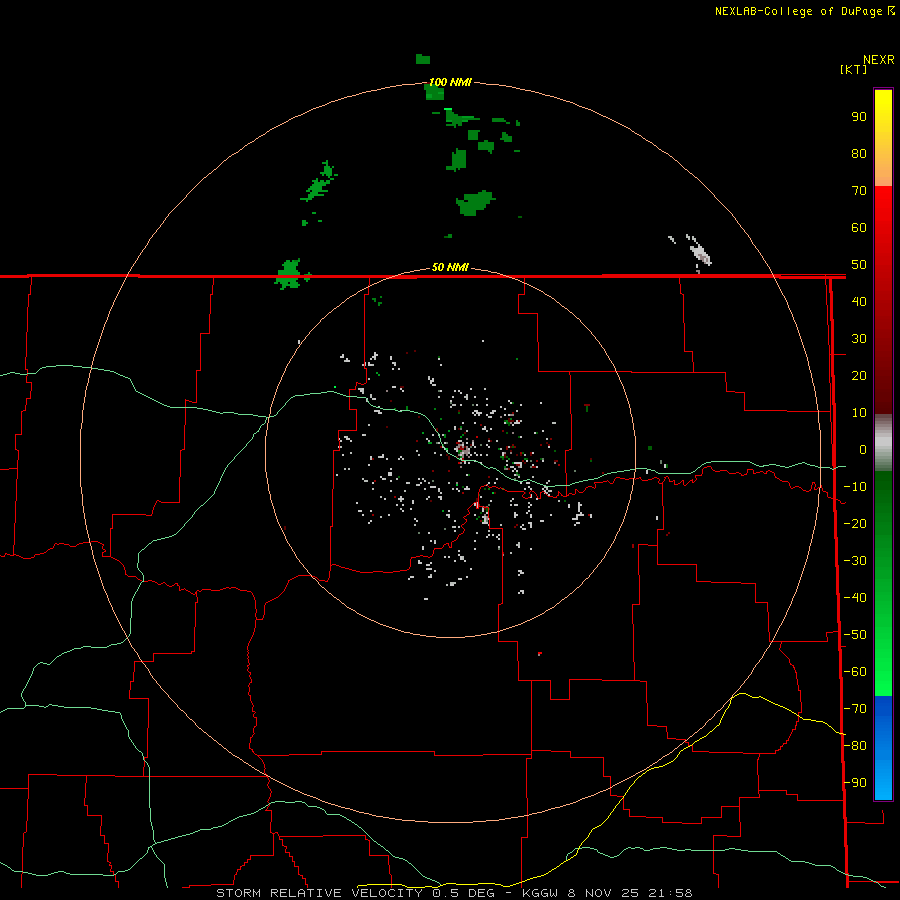The image size is (900, 900).
Task: Click the 100 NMI range ring label
Action: [x=450, y=82]
